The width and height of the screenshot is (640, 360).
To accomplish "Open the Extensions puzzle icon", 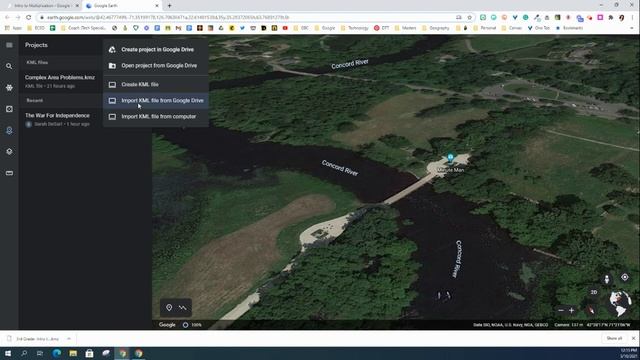I will pos(611,18).
